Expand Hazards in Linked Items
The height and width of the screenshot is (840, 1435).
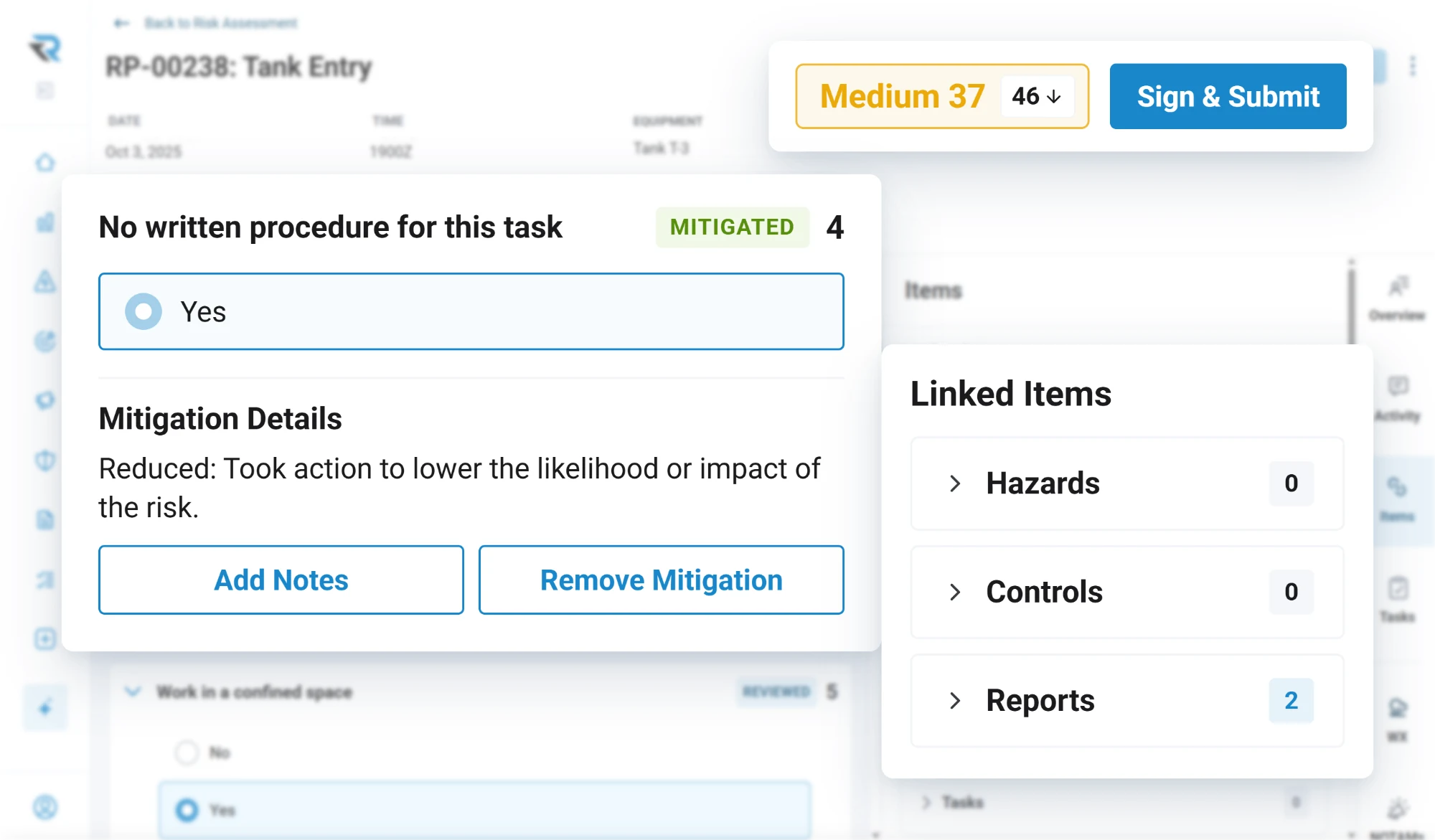click(x=1127, y=483)
